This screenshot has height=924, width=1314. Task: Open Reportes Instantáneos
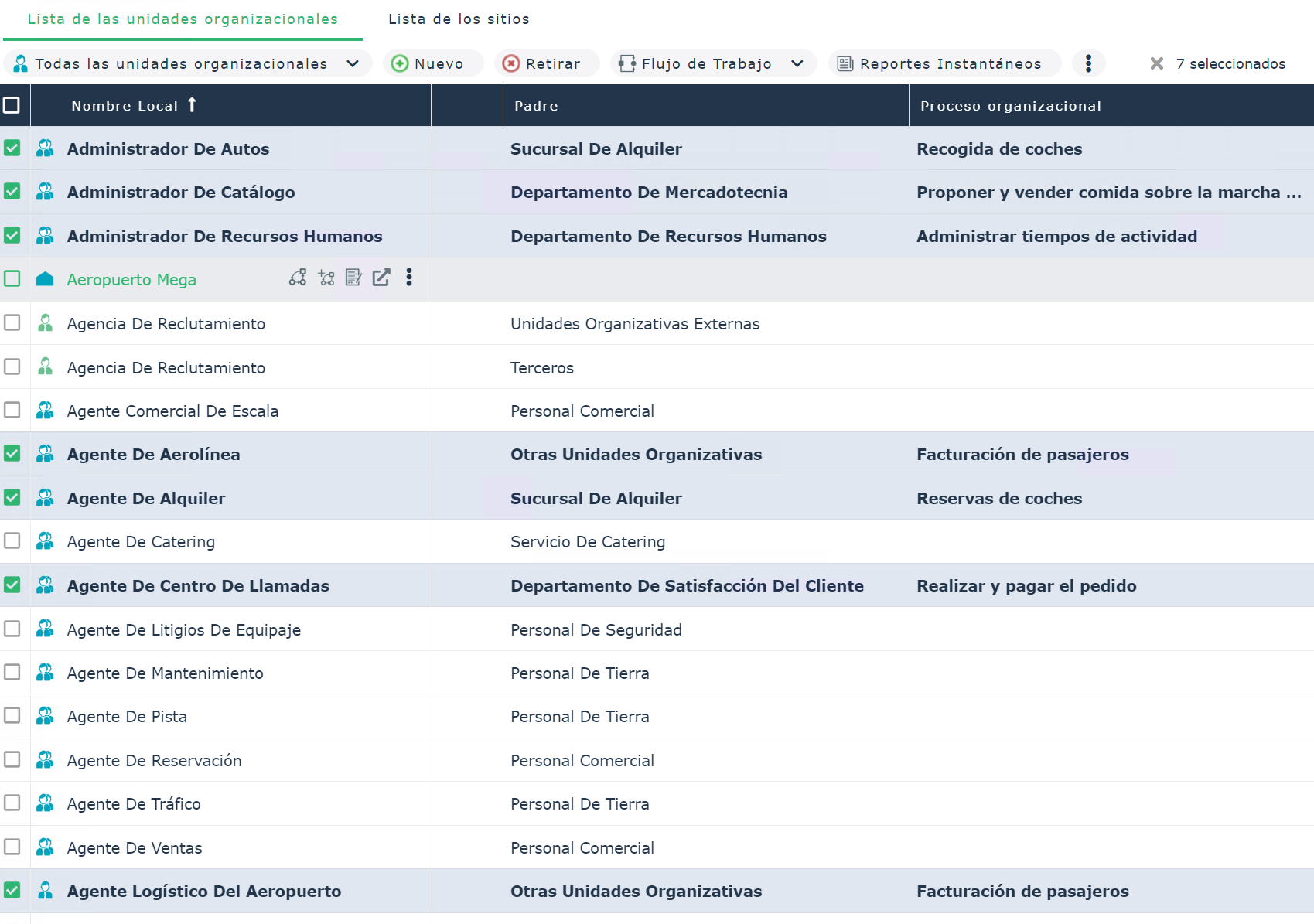(944, 63)
